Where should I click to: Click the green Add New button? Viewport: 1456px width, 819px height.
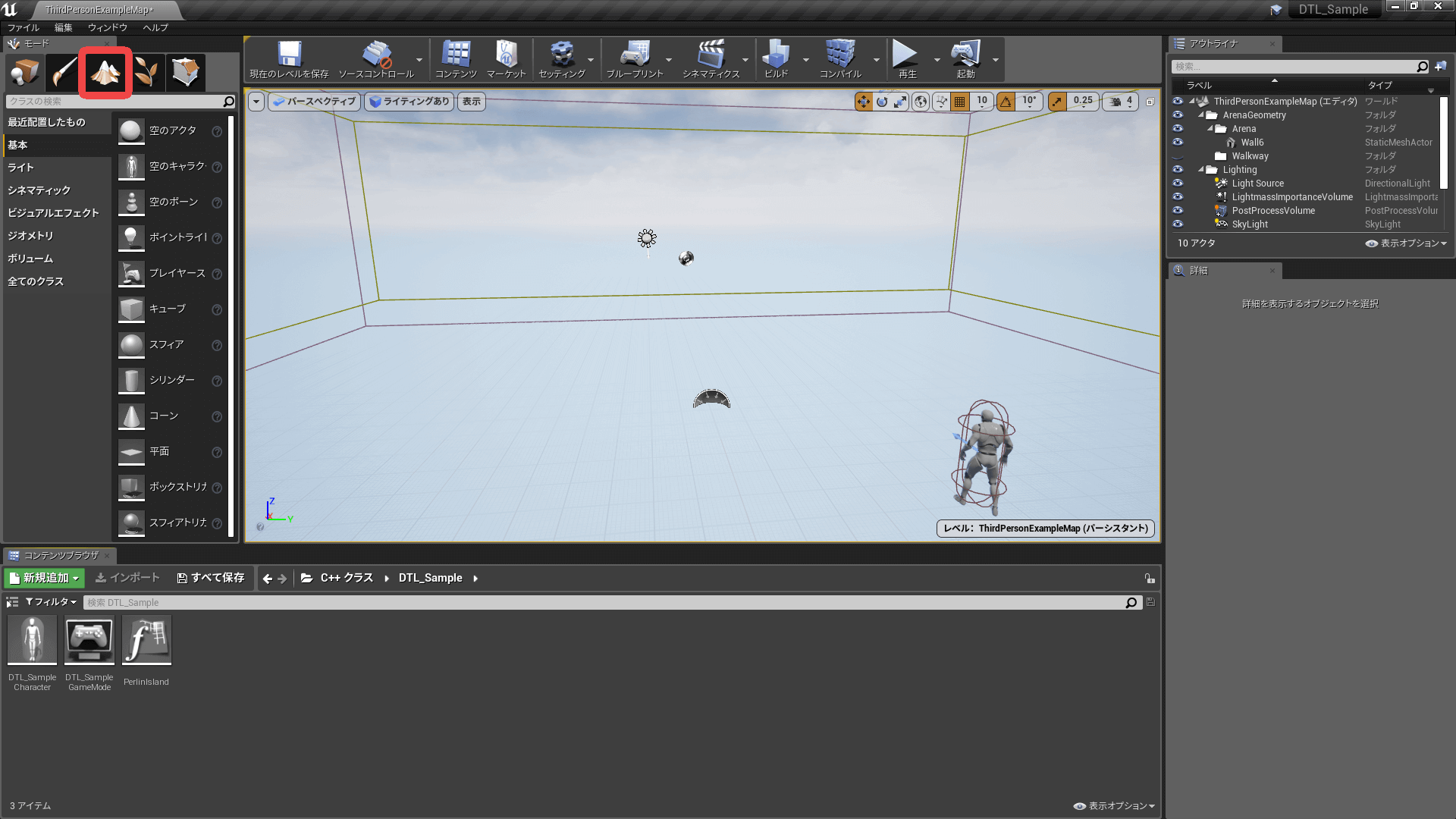(44, 578)
